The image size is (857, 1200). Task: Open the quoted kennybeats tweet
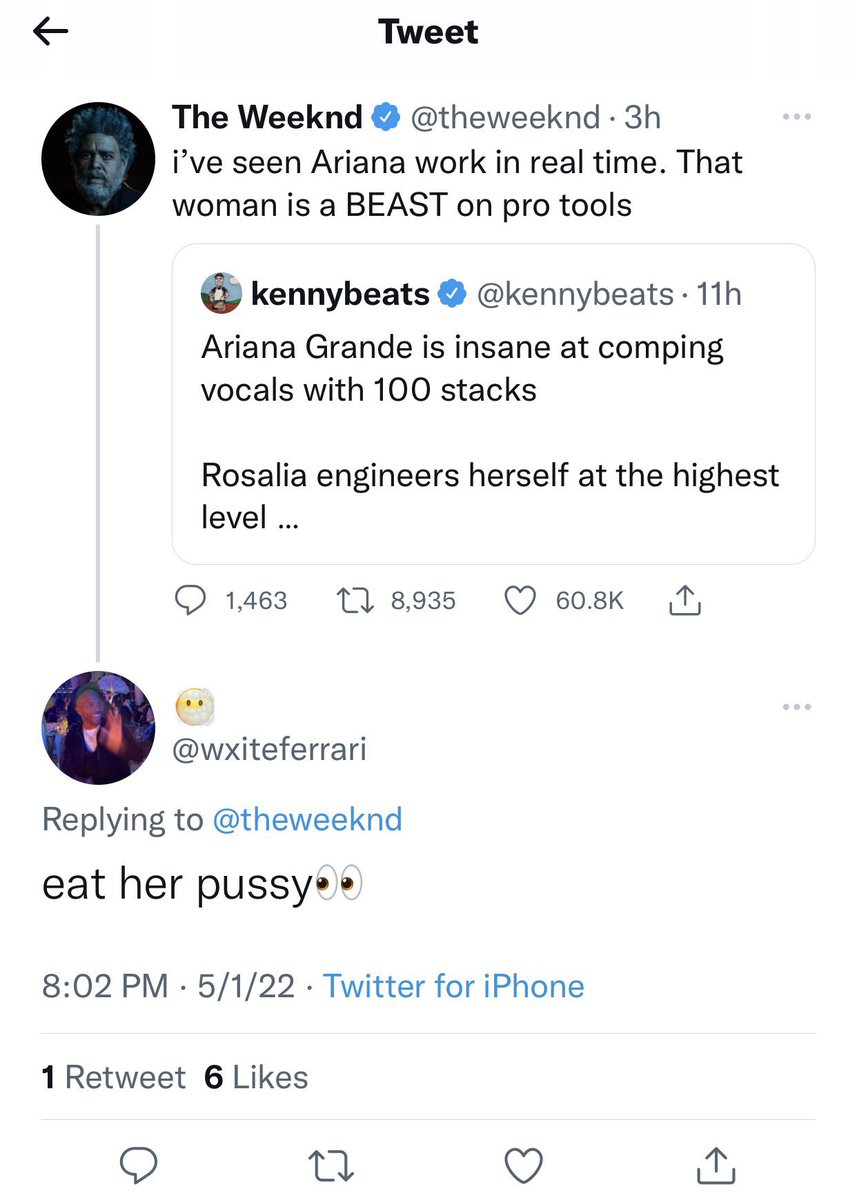pos(494,404)
